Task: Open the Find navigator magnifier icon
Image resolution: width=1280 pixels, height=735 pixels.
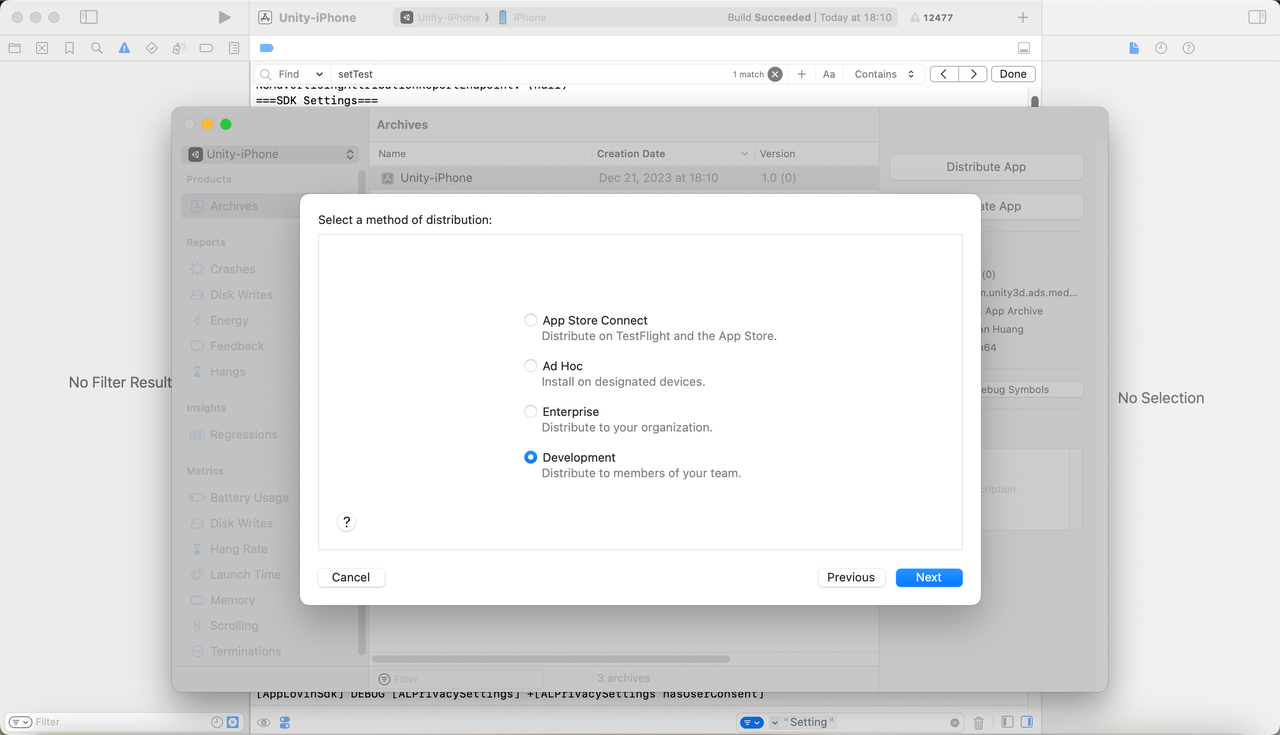Action: tap(97, 48)
